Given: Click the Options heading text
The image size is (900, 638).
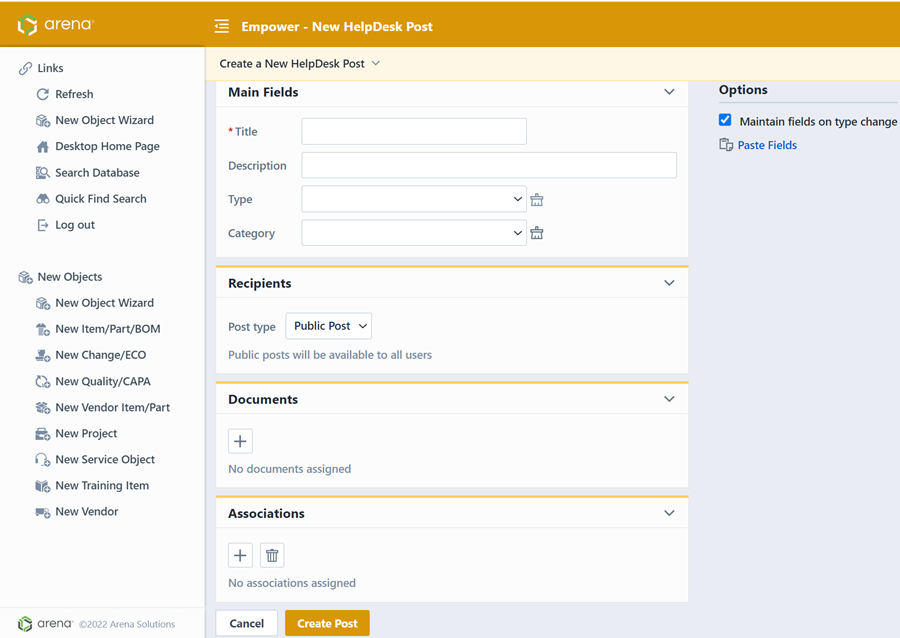Looking at the screenshot, I should click(x=743, y=90).
